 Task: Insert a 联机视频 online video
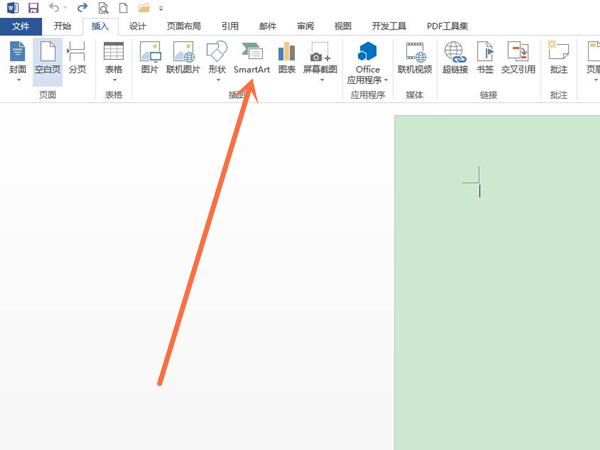[x=415, y=58]
